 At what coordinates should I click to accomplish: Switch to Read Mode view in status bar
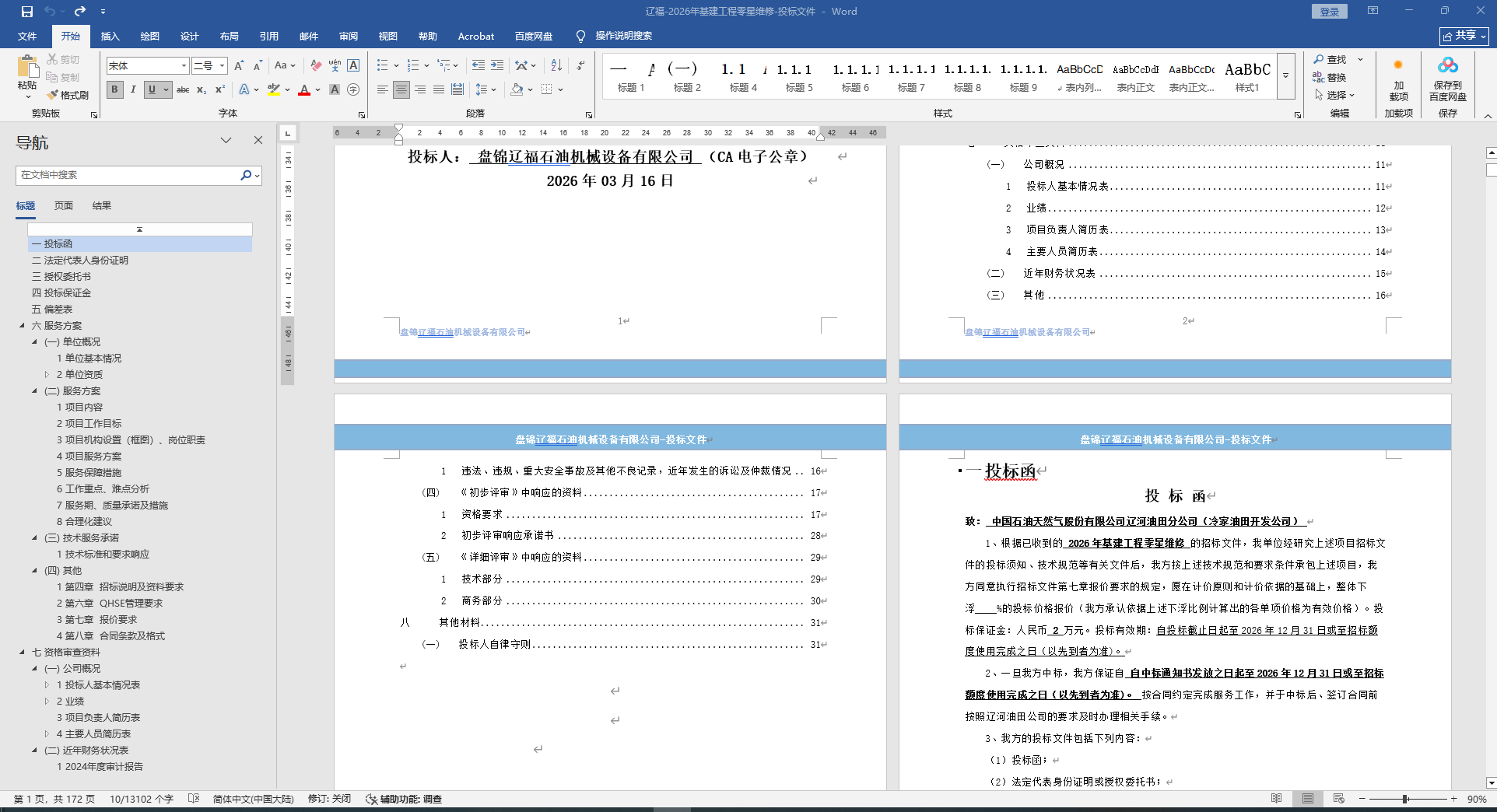click(x=1277, y=800)
